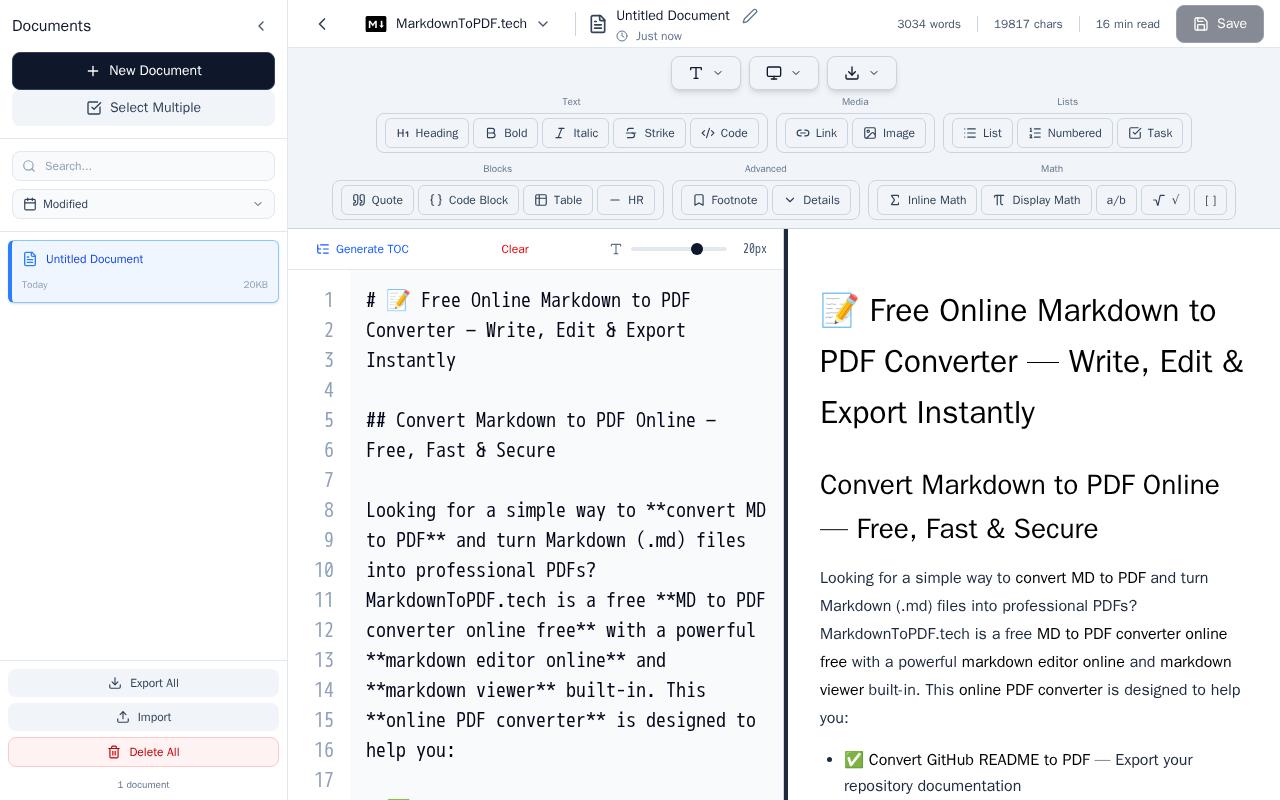Open the MarkdownToPDF.tech dropdown
The width and height of the screenshot is (1280, 800).
[457, 24]
